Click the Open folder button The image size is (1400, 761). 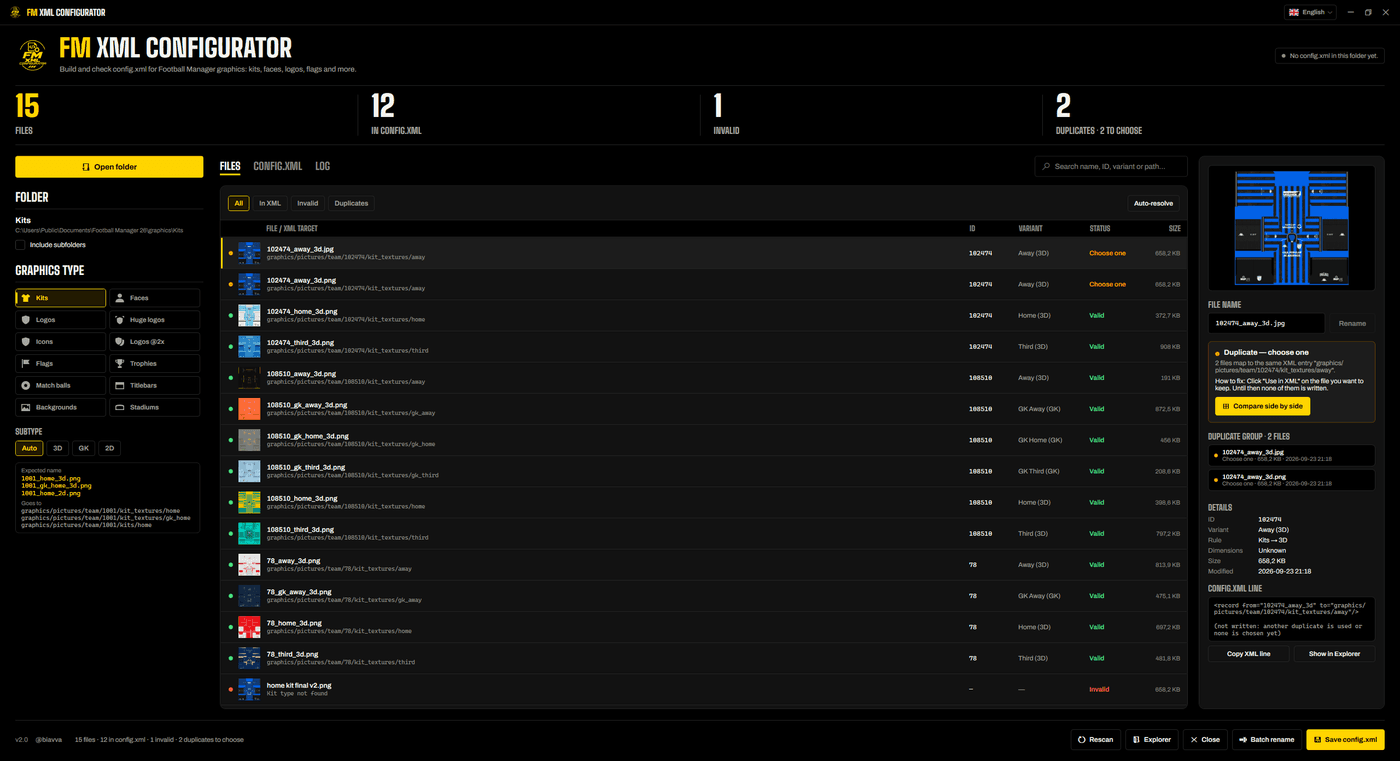coord(109,167)
